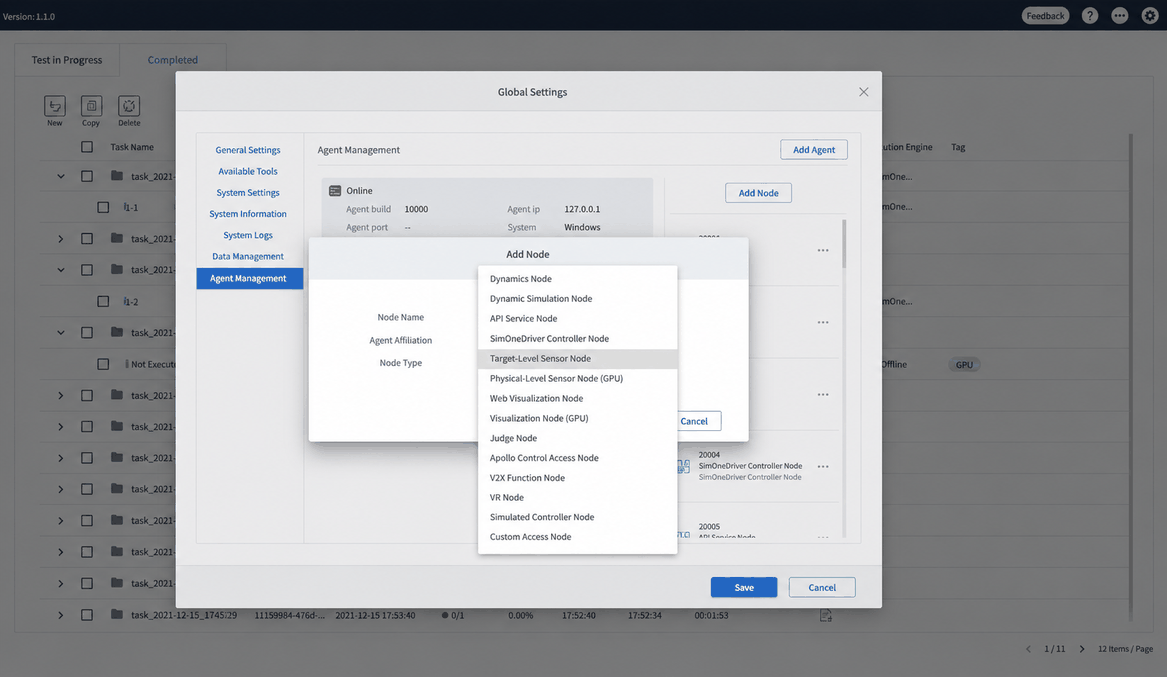Click the SimOneDriver Controller node icon
Viewport: 1167px width, 677px height.
point(683,466)
